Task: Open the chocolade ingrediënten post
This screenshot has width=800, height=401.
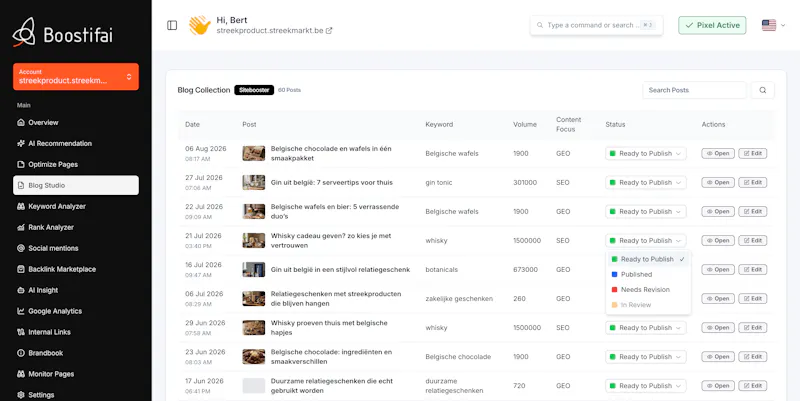Action: coord(718,357)
